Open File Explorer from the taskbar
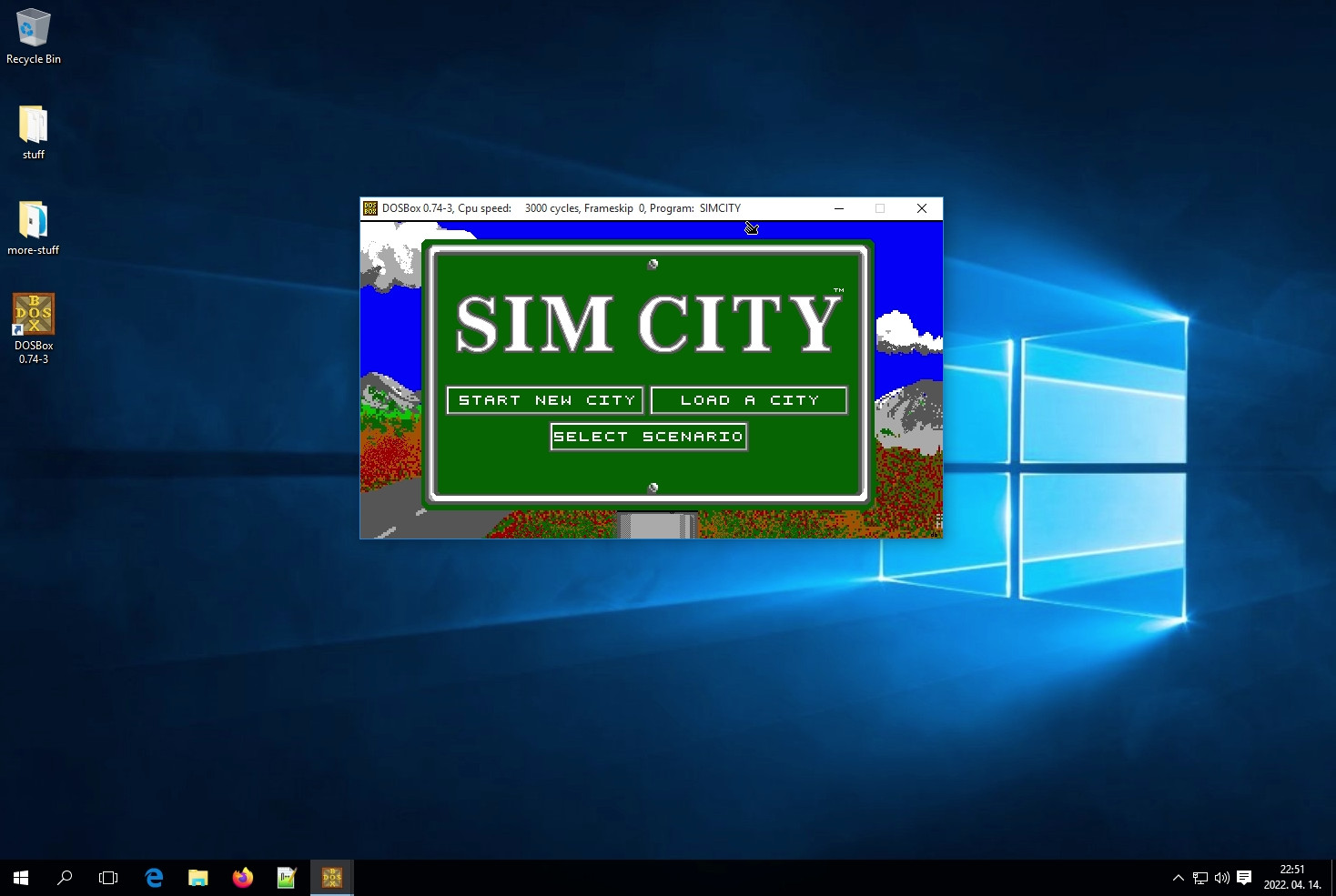The image size is (1336, 896). click(x=198, y=878)
